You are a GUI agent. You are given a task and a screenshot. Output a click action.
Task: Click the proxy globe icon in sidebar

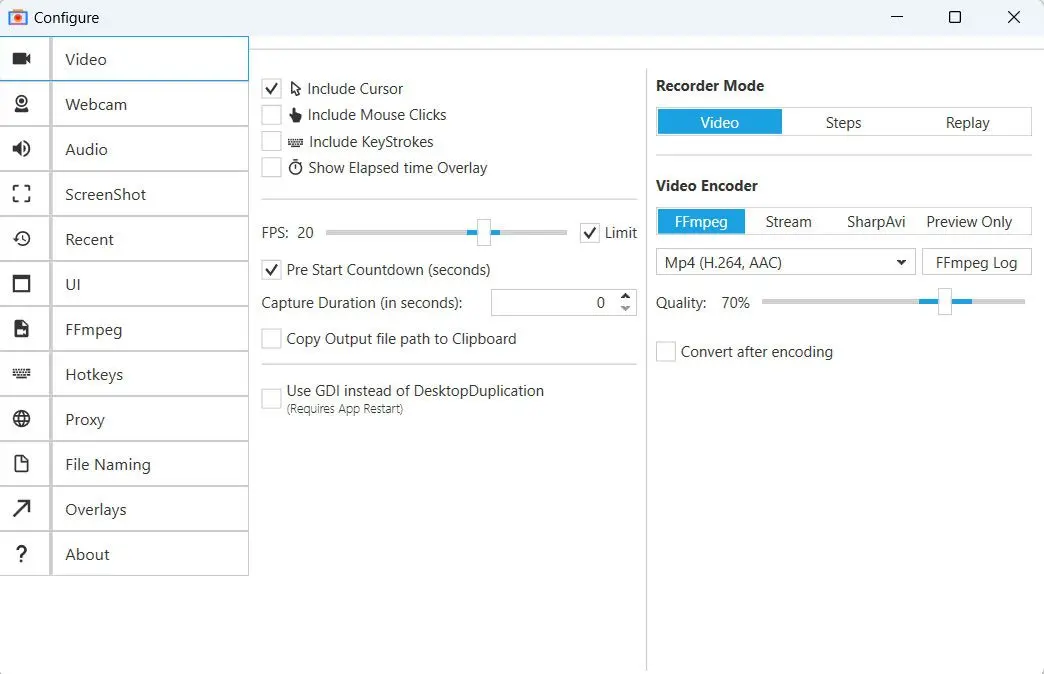click(x=22, y=418)
